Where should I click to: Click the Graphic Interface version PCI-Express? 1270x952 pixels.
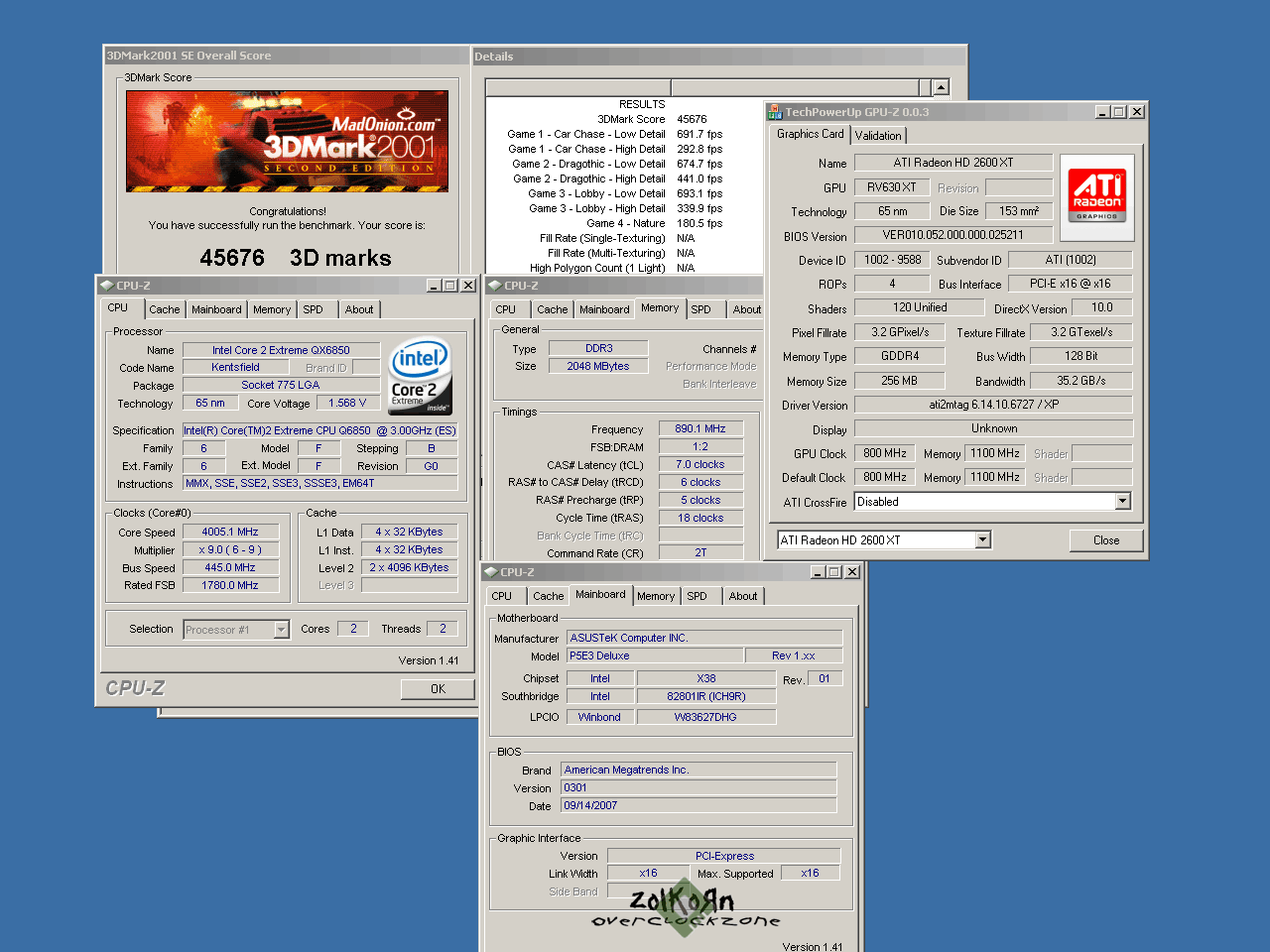[724, 856]
